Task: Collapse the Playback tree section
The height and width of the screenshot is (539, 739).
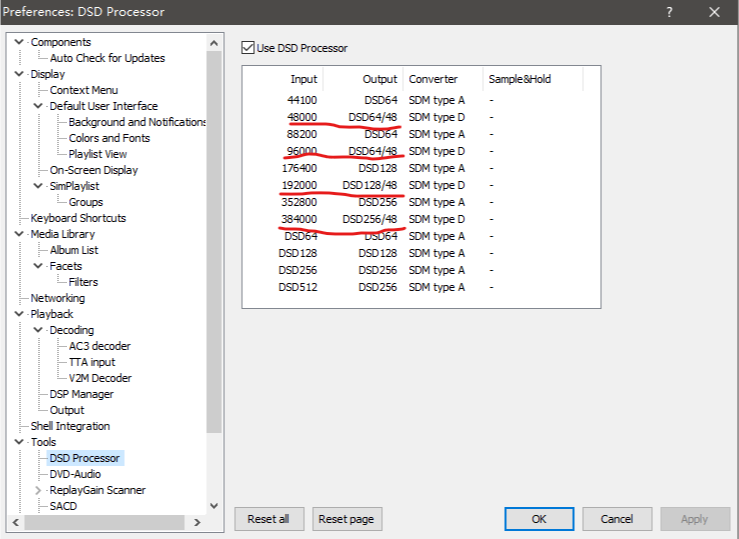Action: click(x=20, y=314)
